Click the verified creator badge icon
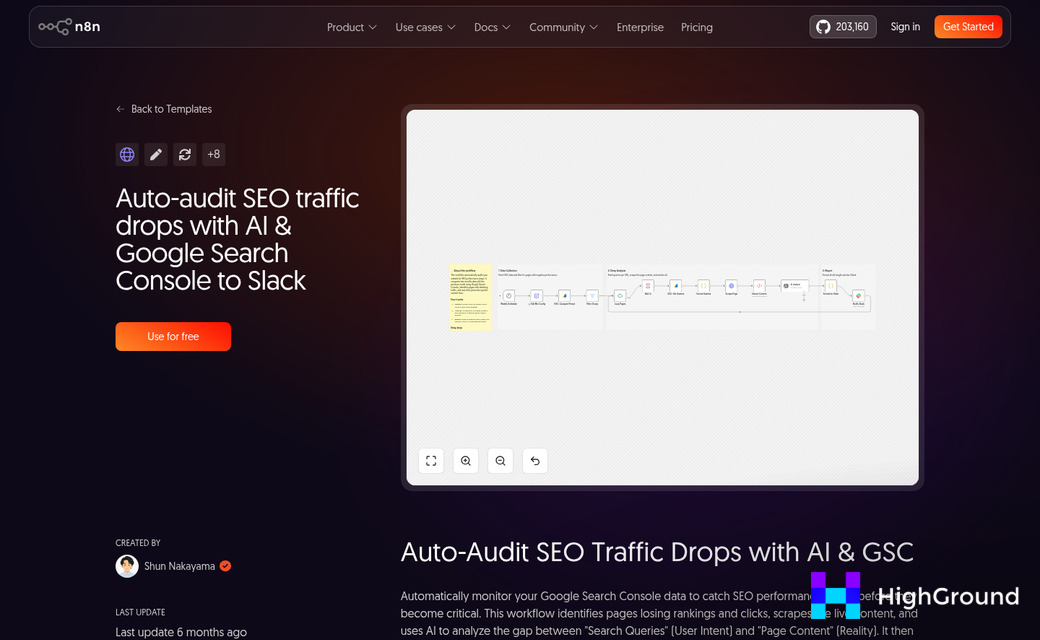The image size is (1040, 640). [x=226, y=566]
